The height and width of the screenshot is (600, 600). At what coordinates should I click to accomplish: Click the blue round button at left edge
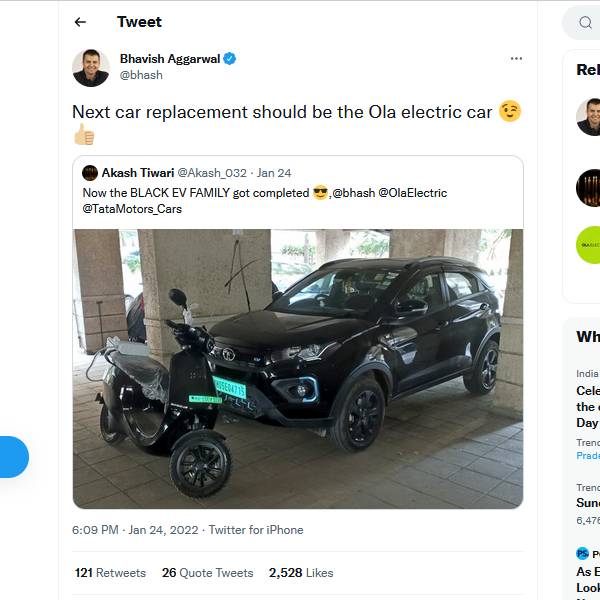pyautogui.click(x=10, y=457)
